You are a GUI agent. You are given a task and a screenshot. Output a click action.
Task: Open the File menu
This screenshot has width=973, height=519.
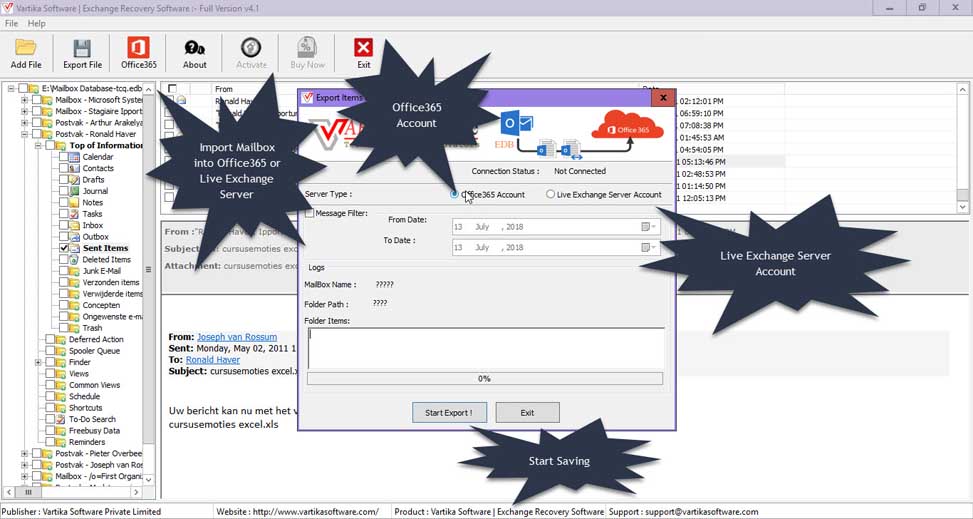(11, 24)
